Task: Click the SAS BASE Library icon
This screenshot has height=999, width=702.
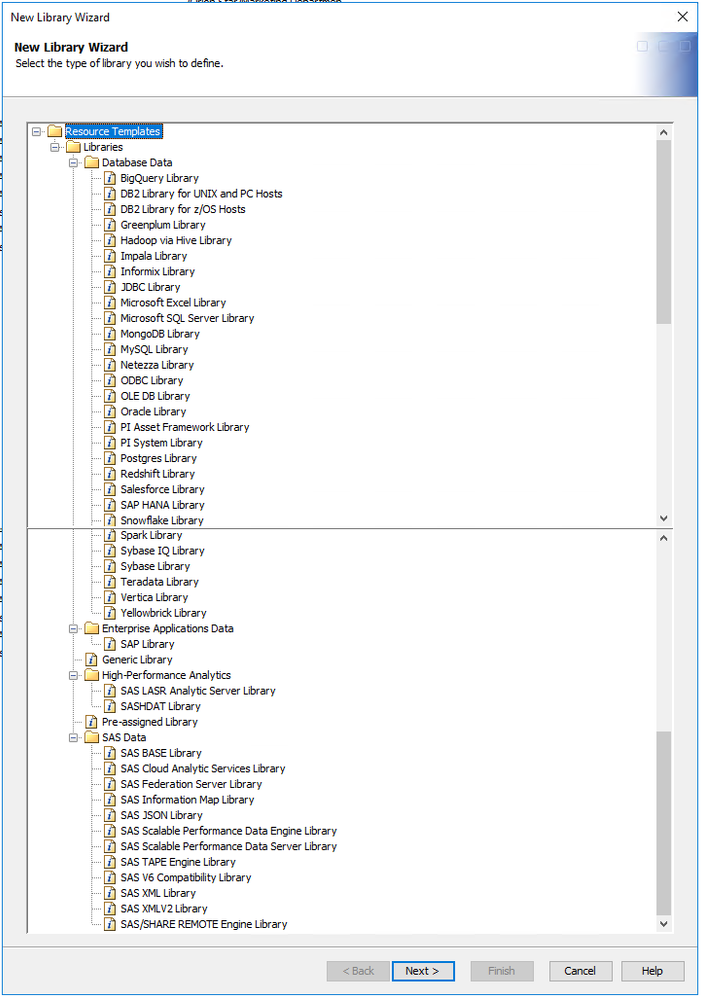Action: pos(110,753)
